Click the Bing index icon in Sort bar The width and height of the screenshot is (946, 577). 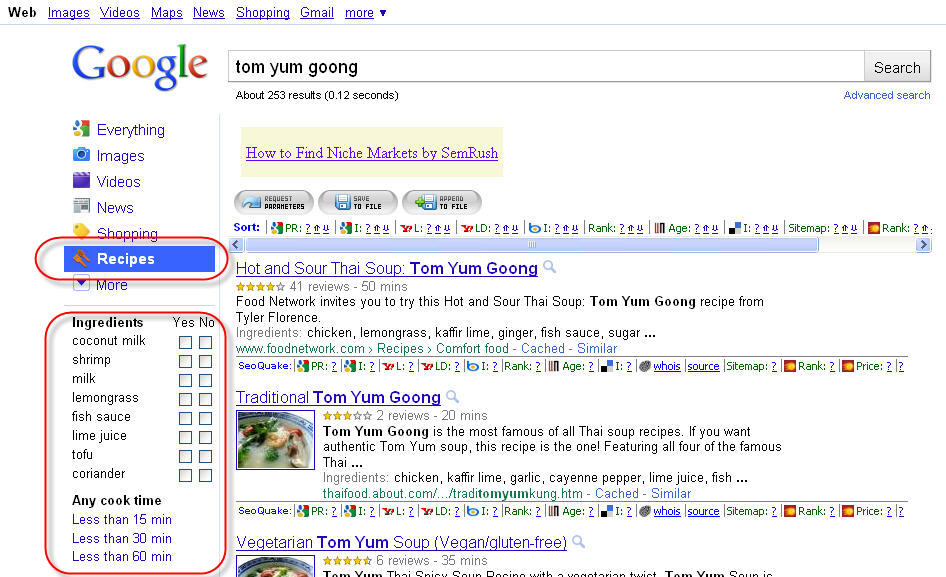click(535, 228)
